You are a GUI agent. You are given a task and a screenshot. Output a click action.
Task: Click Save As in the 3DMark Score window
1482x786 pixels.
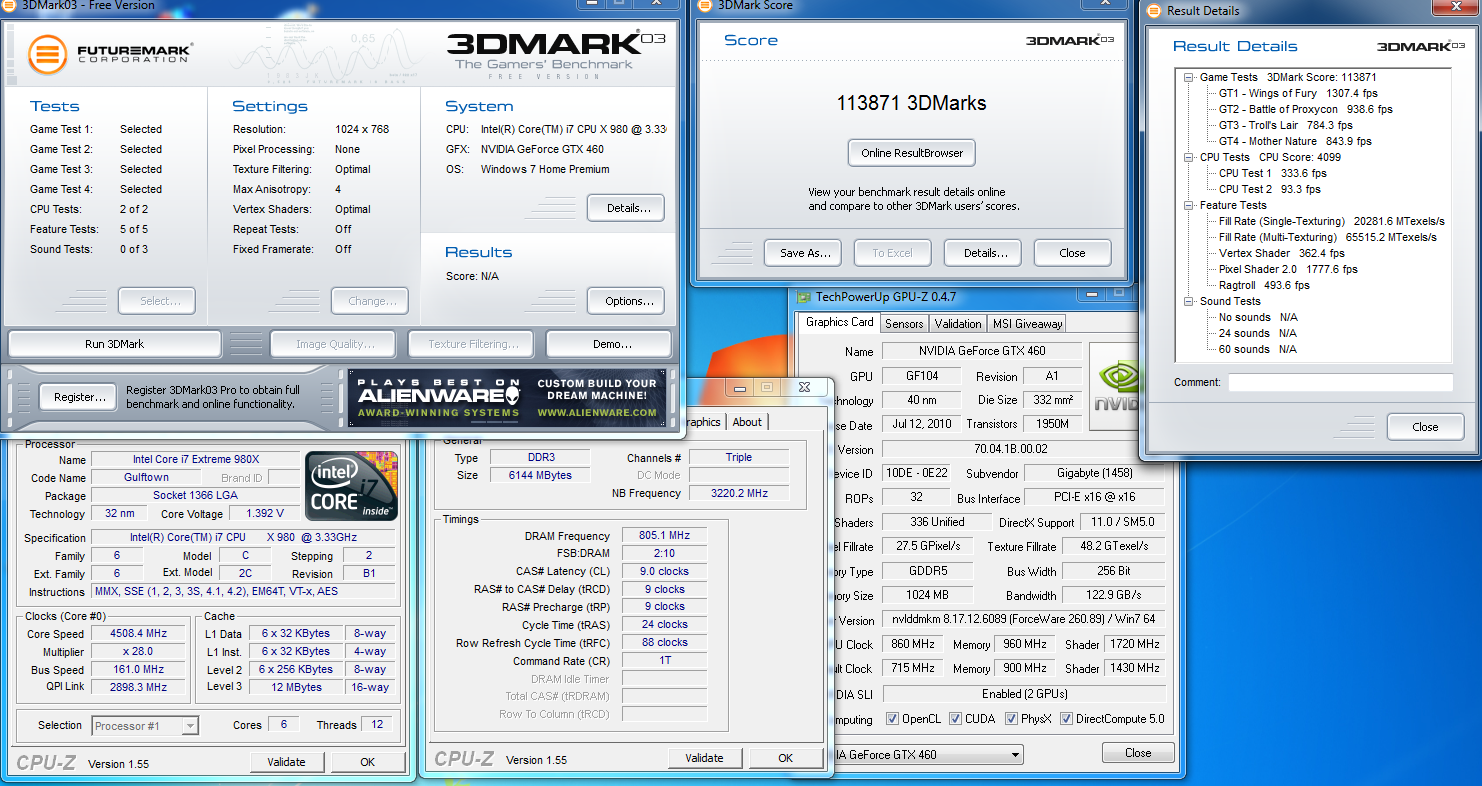pos(803,253)
